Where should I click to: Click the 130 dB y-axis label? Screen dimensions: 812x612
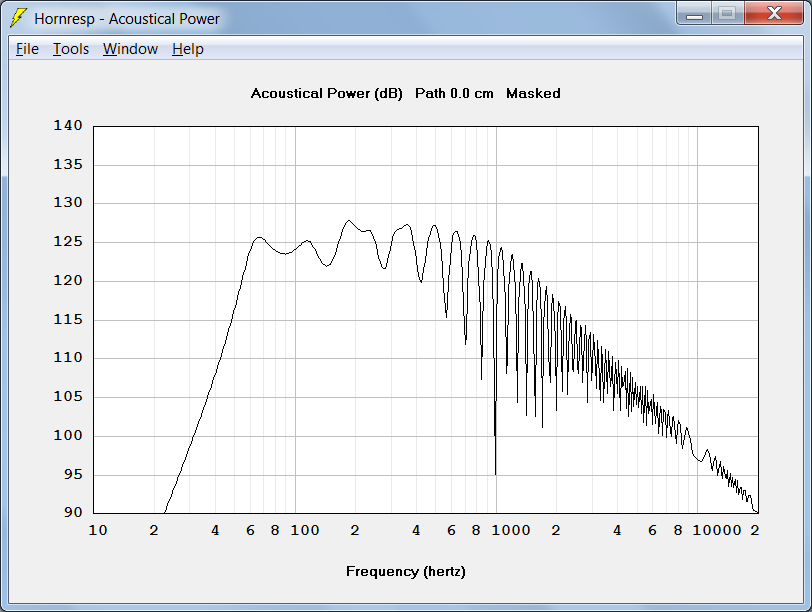pos(68,202)
